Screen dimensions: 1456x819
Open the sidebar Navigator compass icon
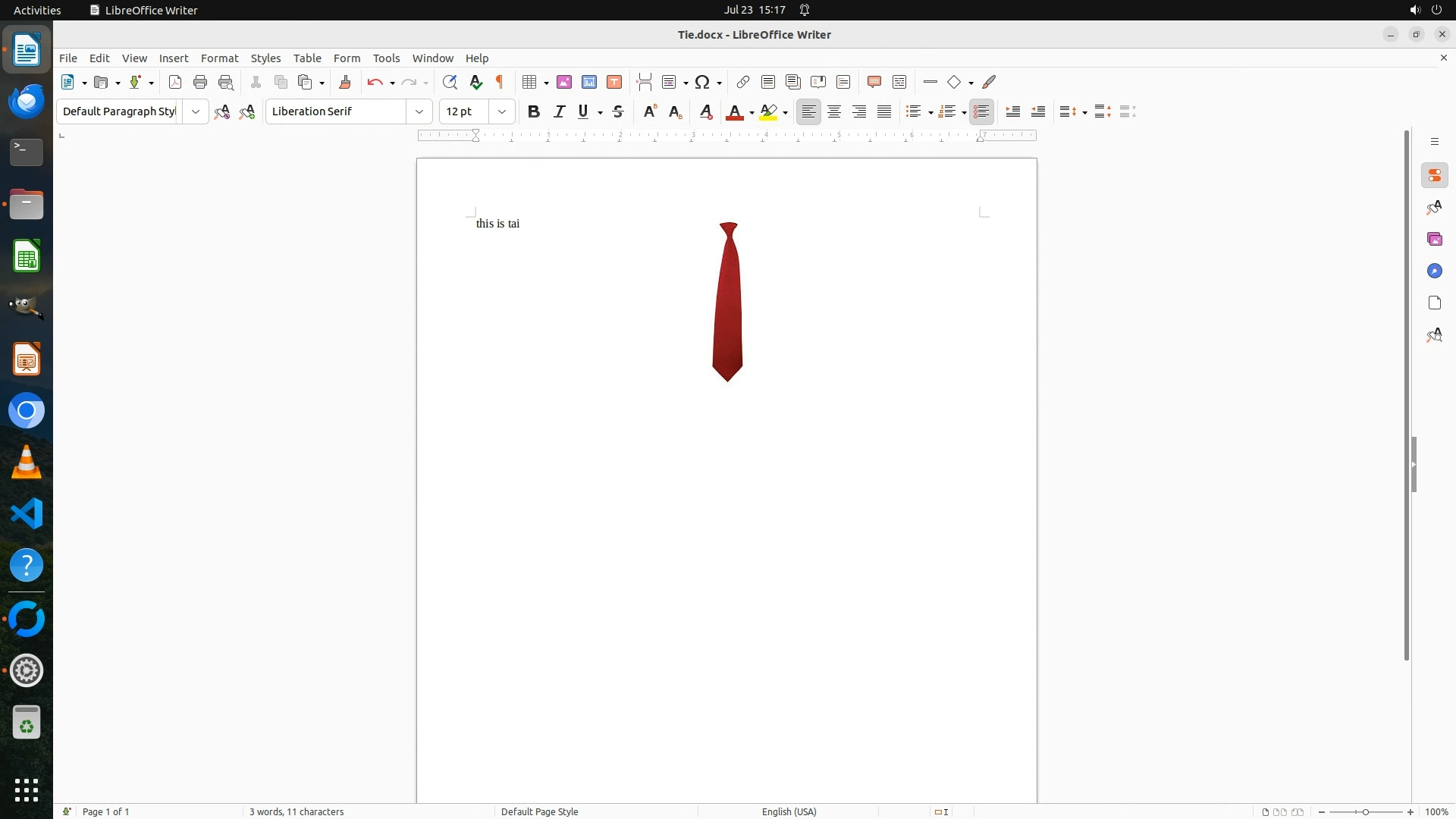pos(1434,271)
